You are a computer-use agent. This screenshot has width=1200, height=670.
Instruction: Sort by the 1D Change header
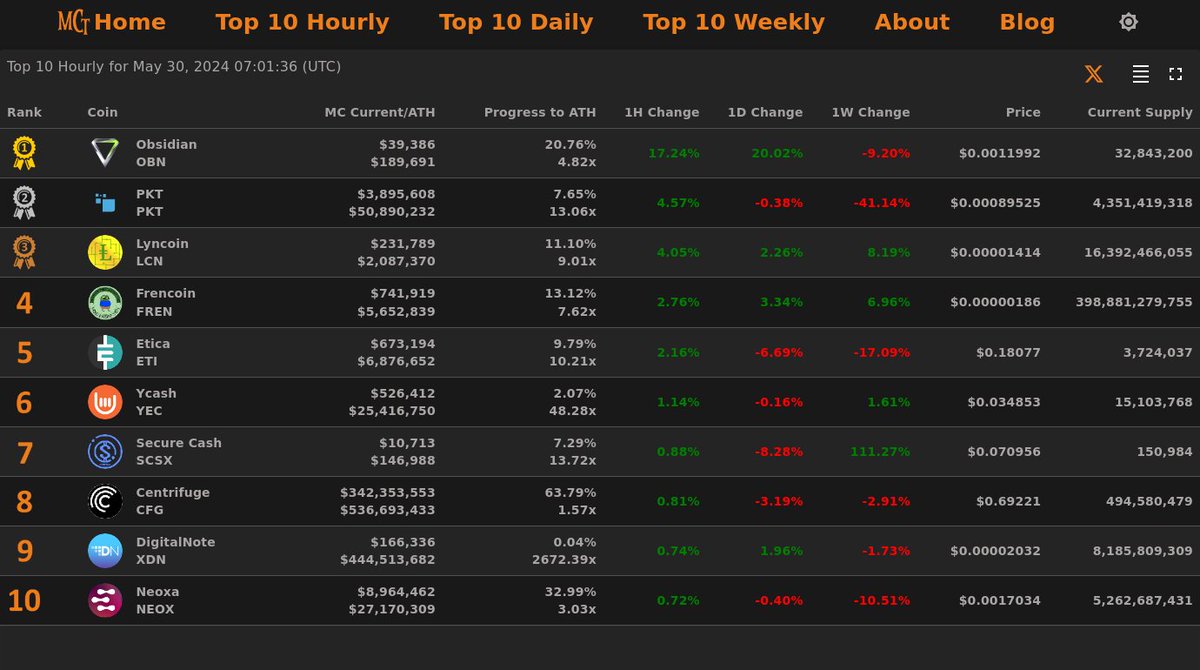point(765,112)
